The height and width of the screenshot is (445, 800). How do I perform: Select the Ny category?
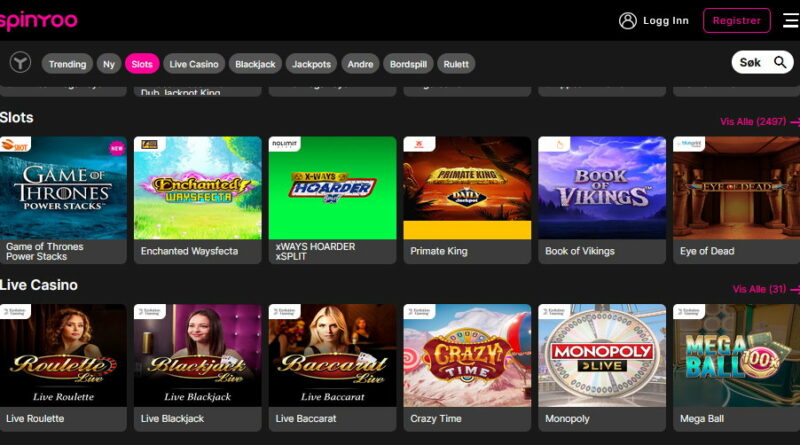coord(109,64)
